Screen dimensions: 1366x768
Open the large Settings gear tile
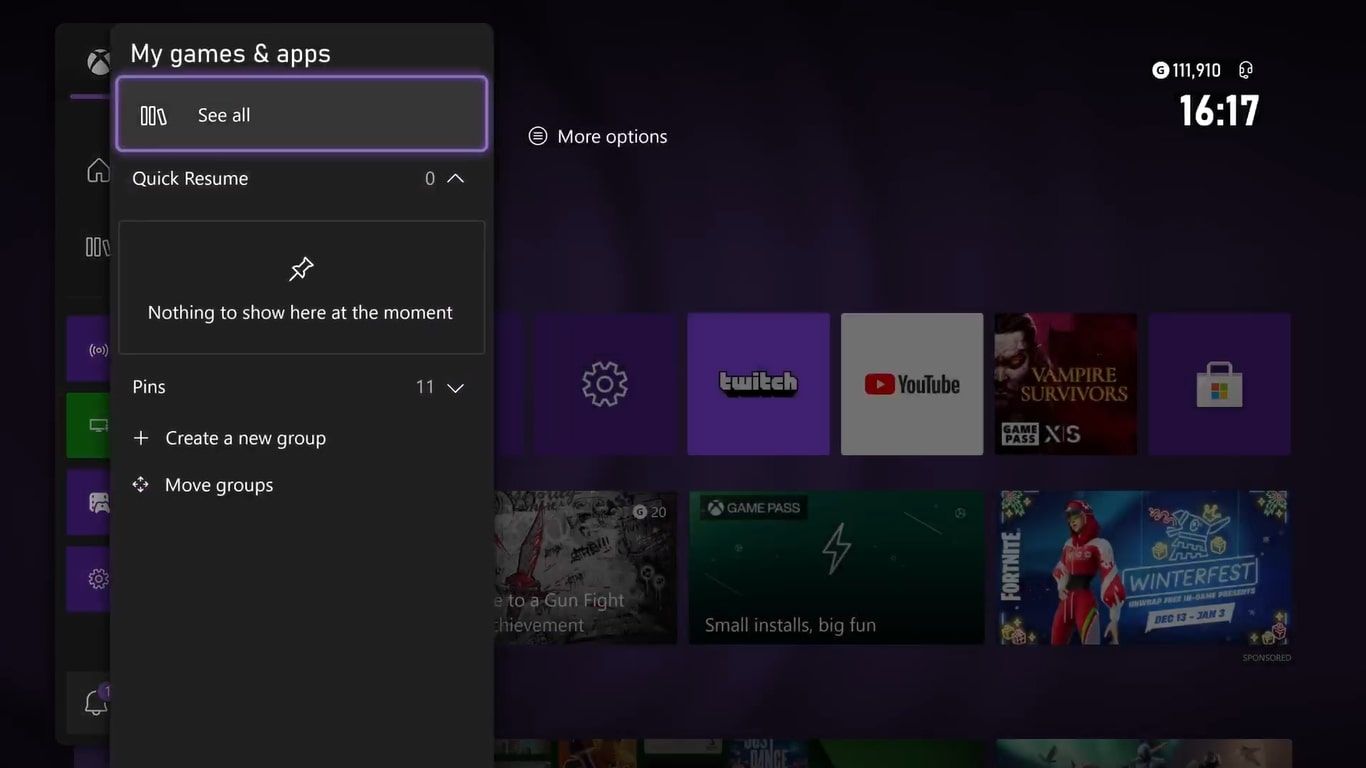pos(604,384)
